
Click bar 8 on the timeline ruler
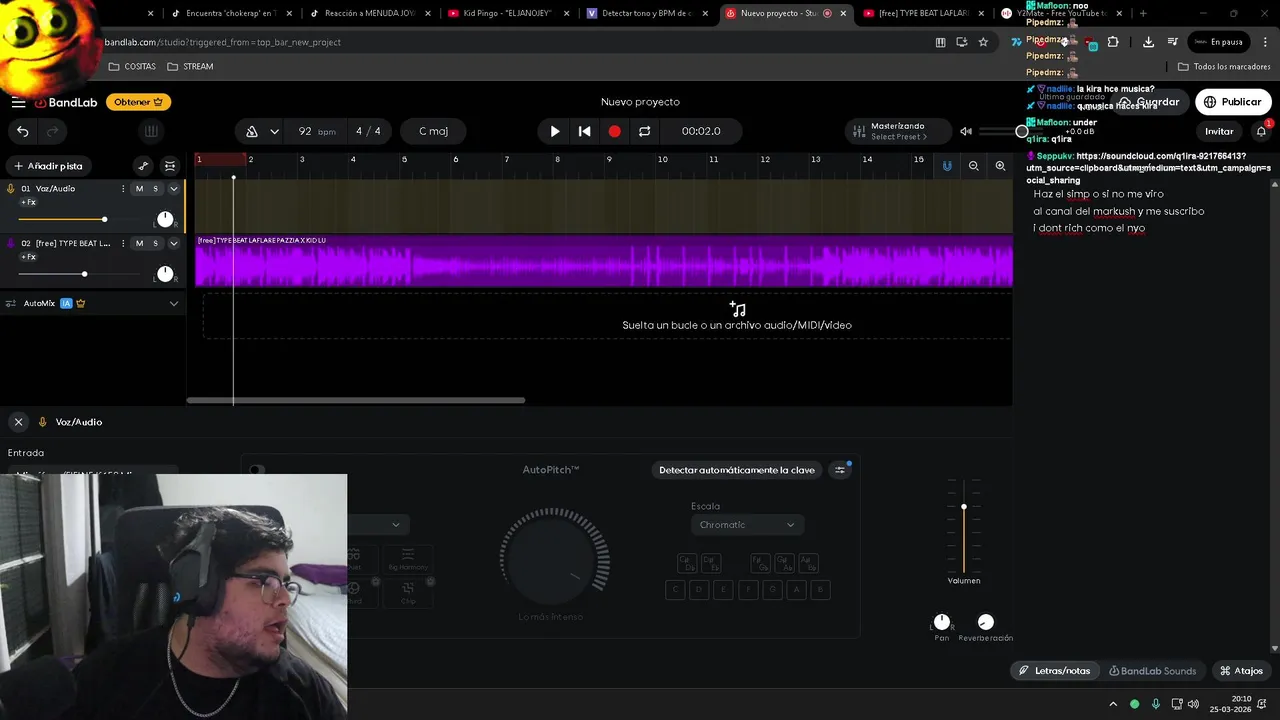pyautogui.click(x=558, y=160)
